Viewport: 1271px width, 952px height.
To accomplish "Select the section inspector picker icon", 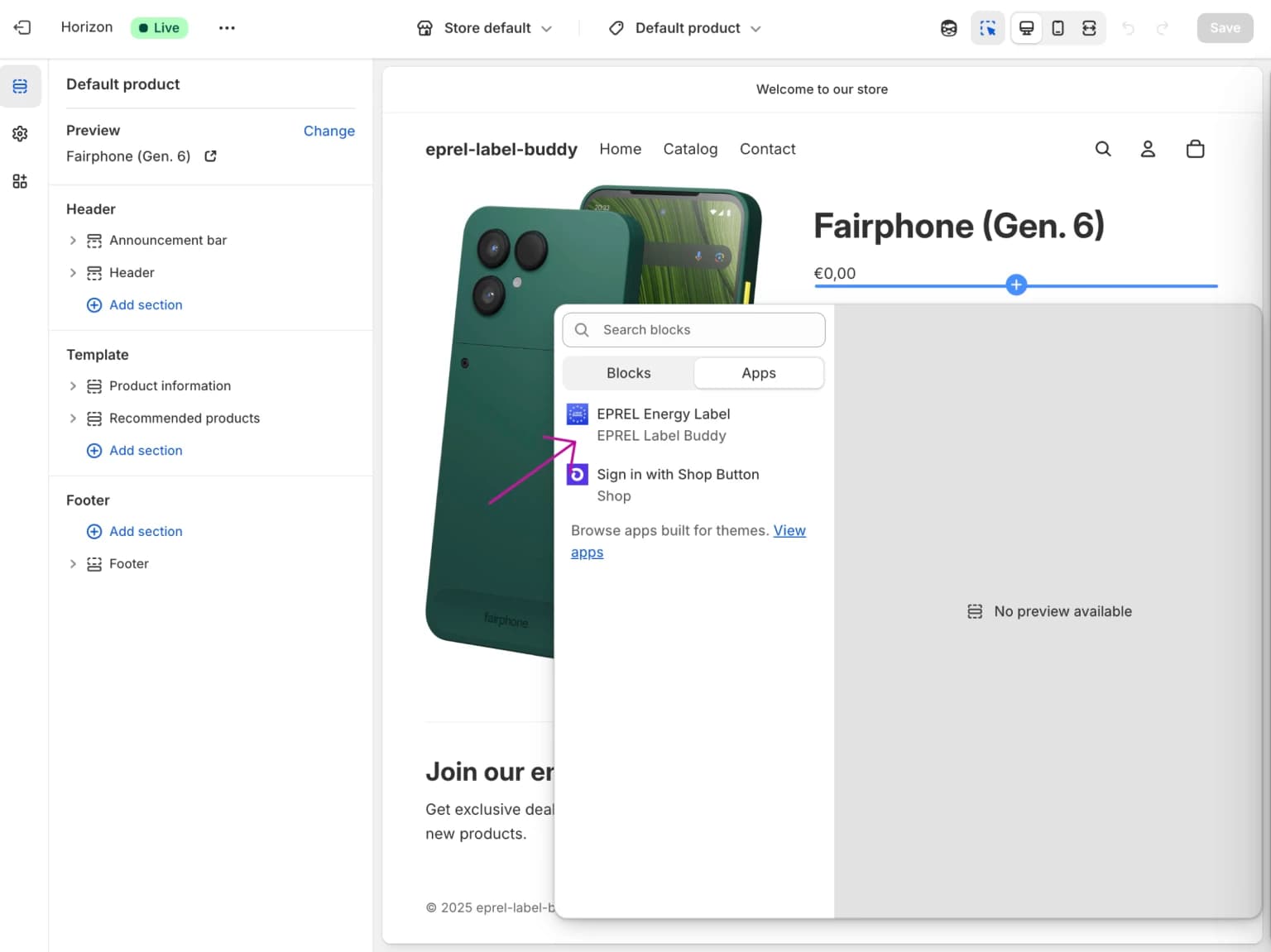I will (x=987, y=27).
